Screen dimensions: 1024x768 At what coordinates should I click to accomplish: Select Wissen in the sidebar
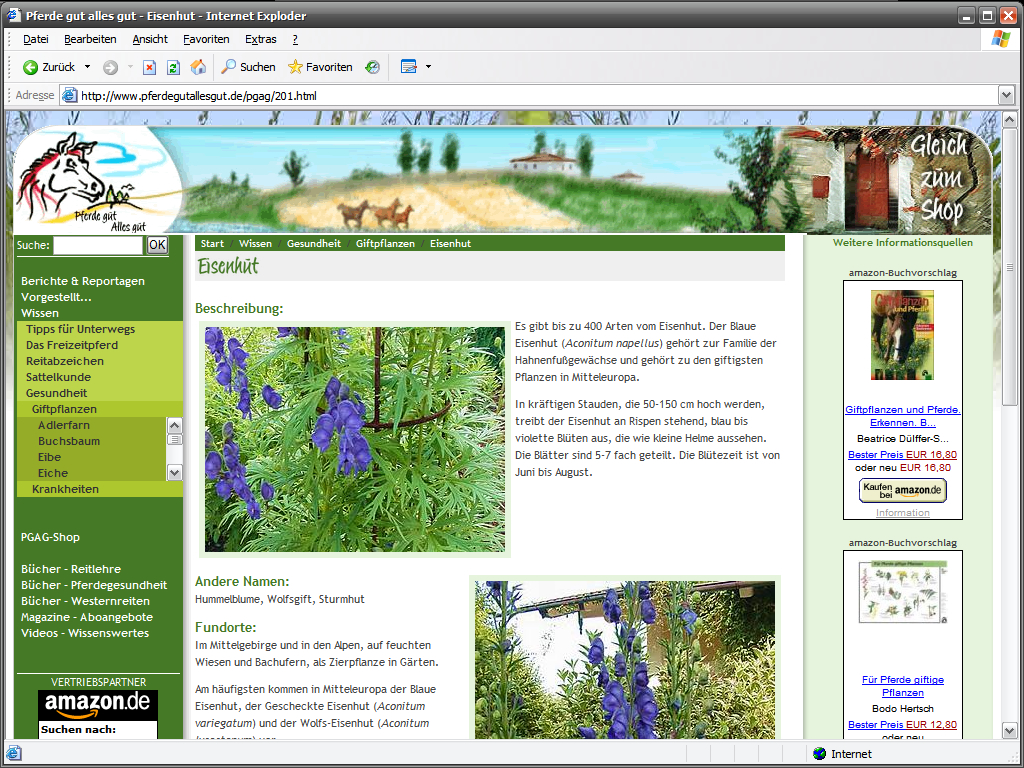pos(40,313)
